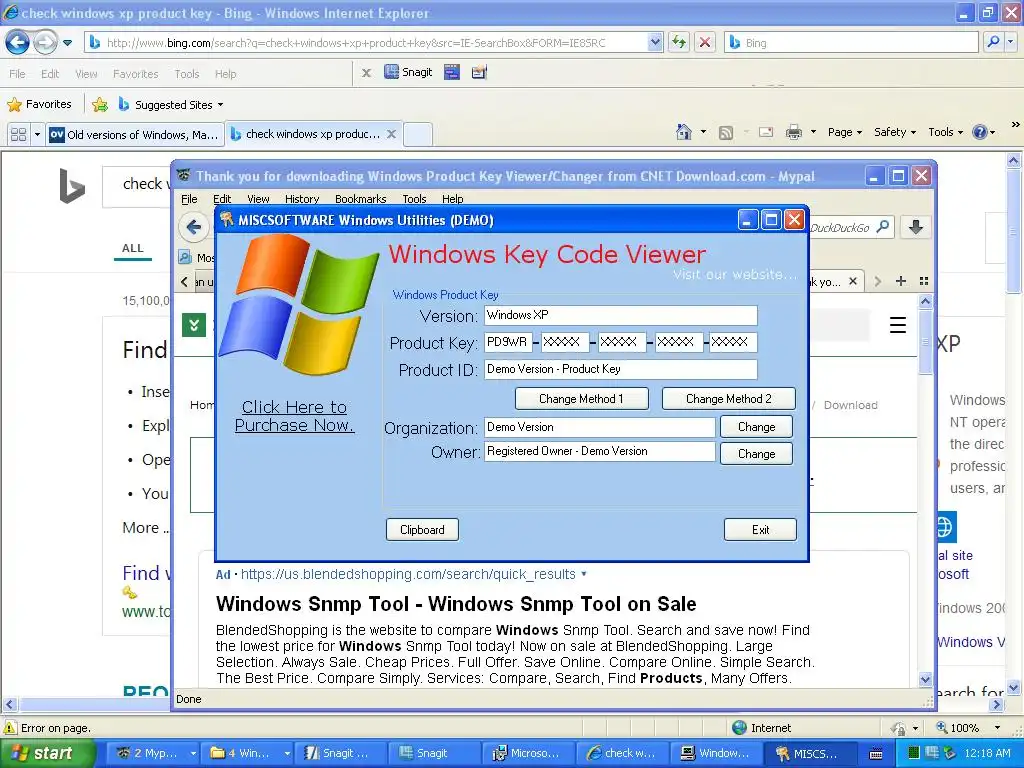Close the check windows xp product tab
This screenshot has height=768, width=1024.
tap(391, 134)
